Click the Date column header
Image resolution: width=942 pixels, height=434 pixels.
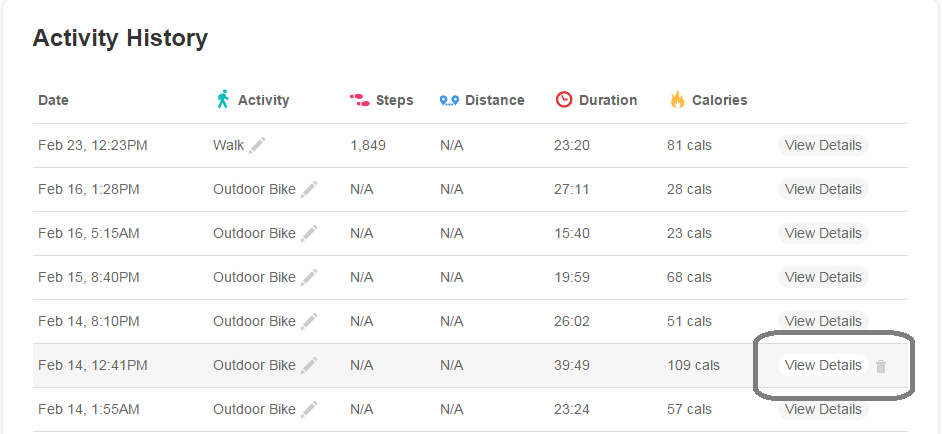[53, 100]
